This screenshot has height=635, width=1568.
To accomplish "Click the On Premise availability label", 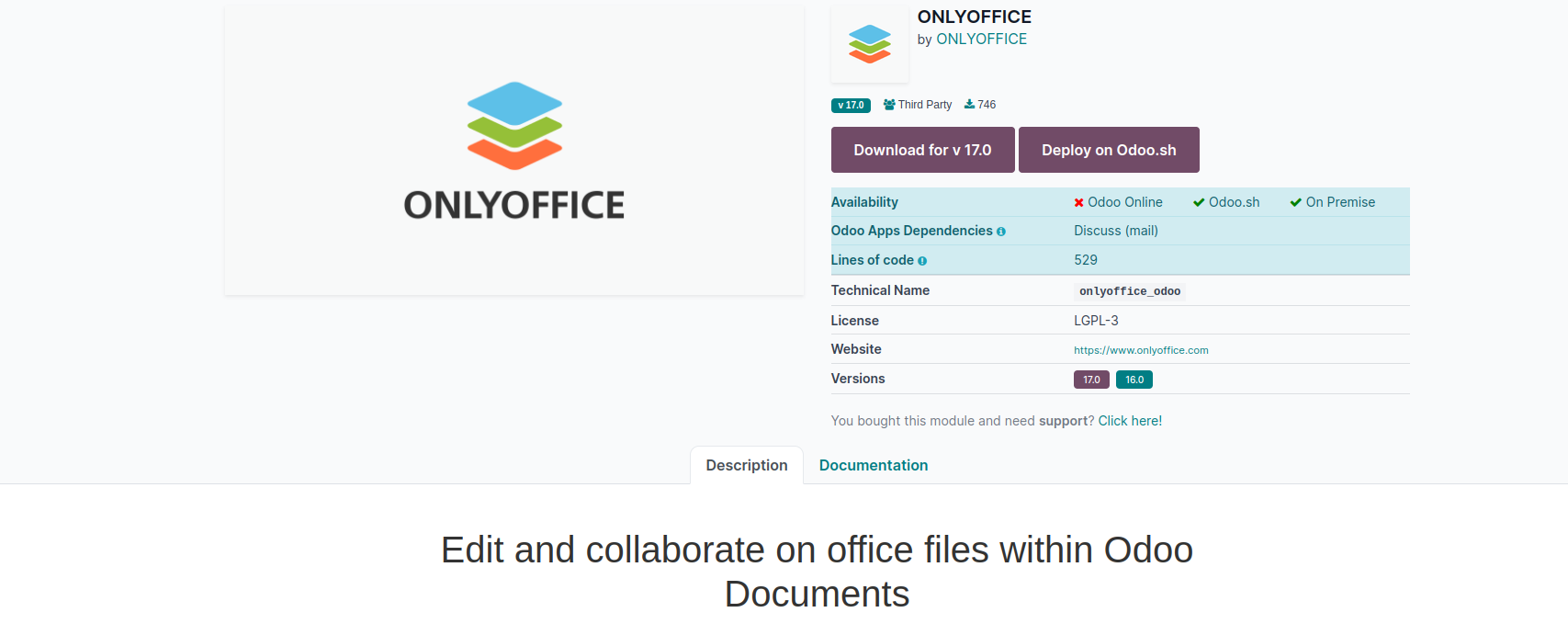I will tap(1340, 202).
